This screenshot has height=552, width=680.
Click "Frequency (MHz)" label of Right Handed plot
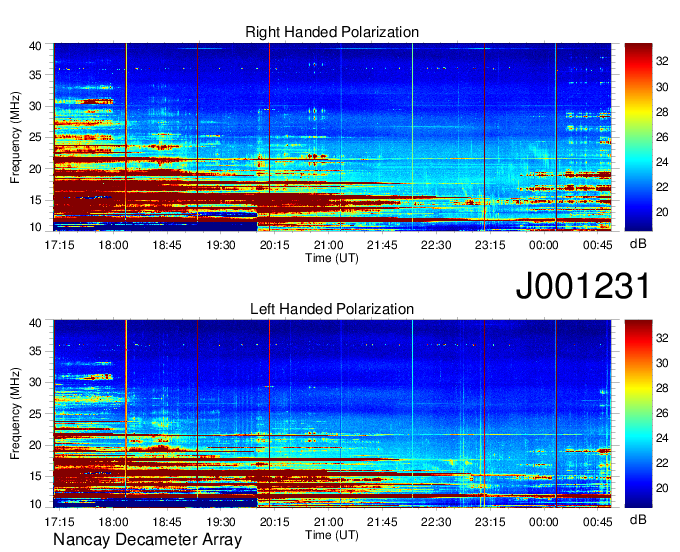pos(15,137)
